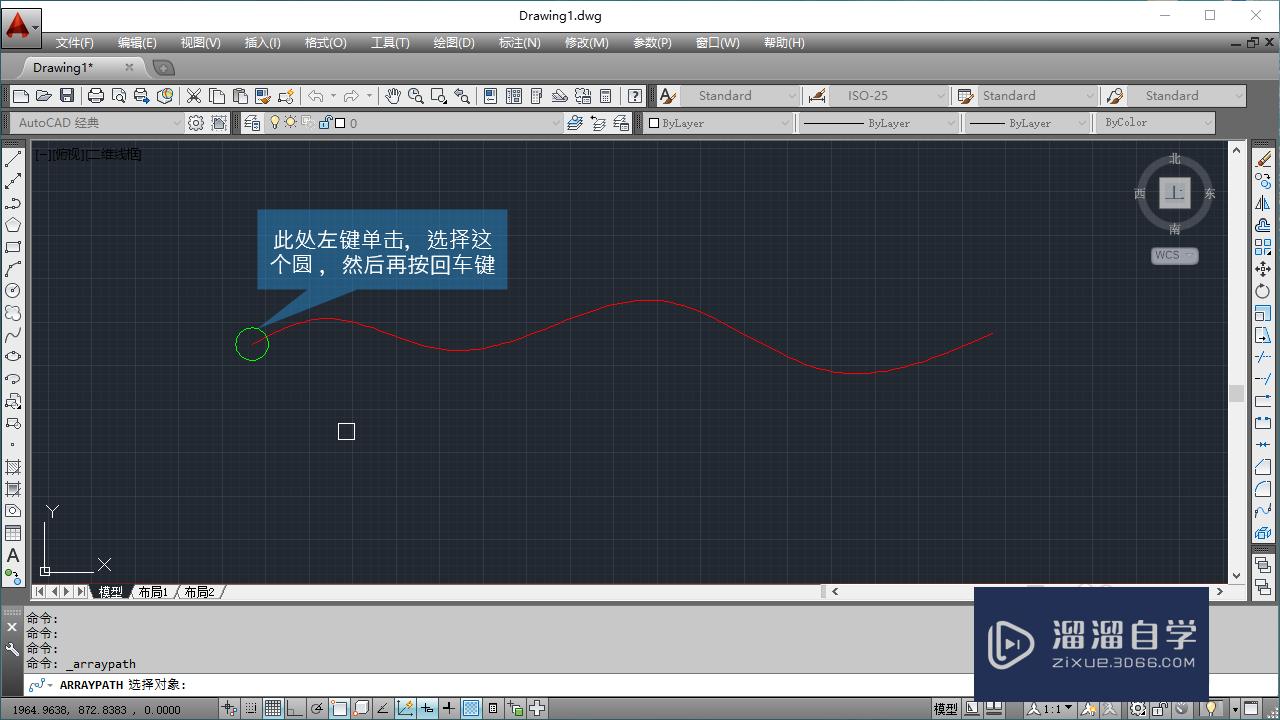
Task: Open a new drawing tab button
Action: tap(163, 68)
